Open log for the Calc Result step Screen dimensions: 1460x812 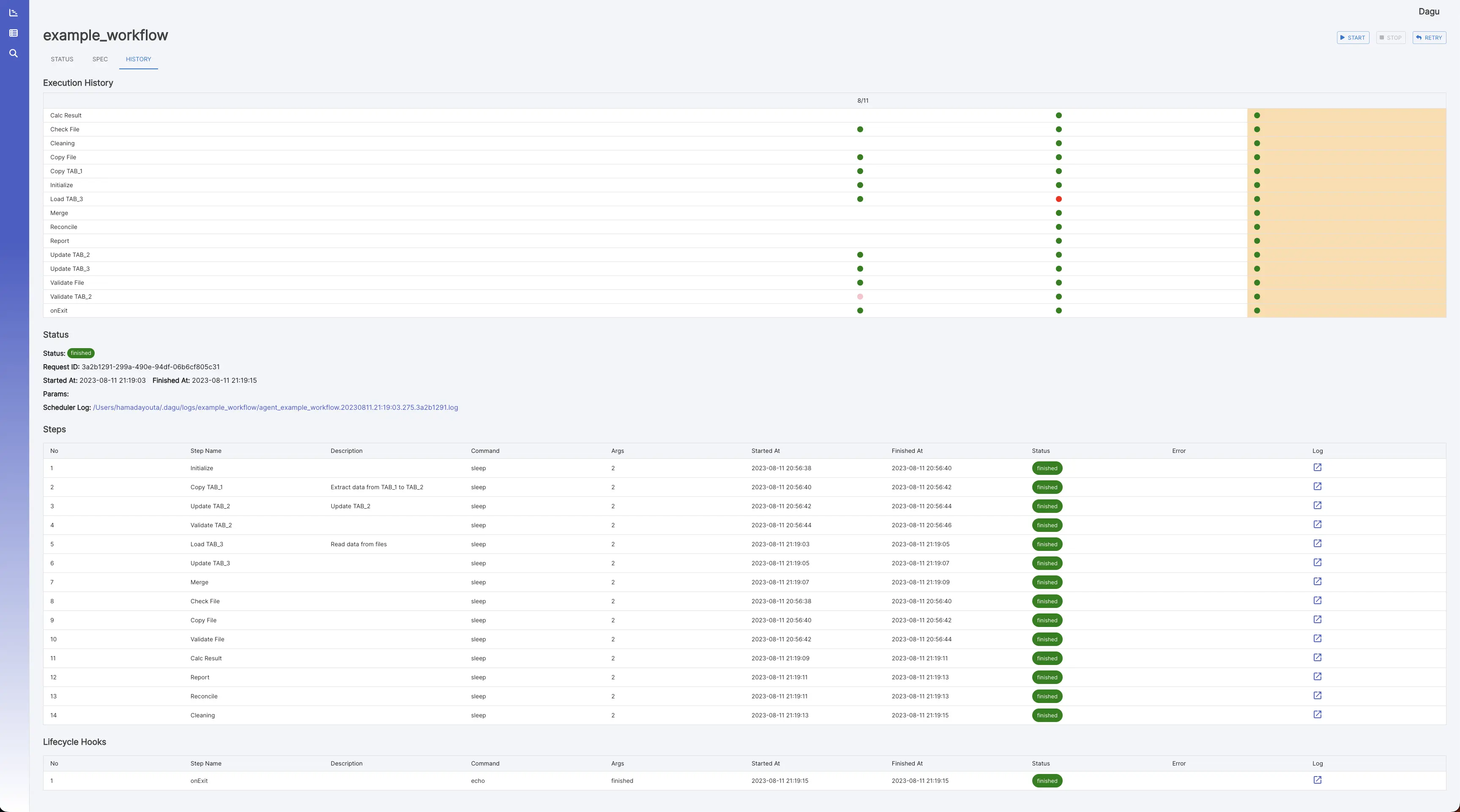pos(1317,657)
